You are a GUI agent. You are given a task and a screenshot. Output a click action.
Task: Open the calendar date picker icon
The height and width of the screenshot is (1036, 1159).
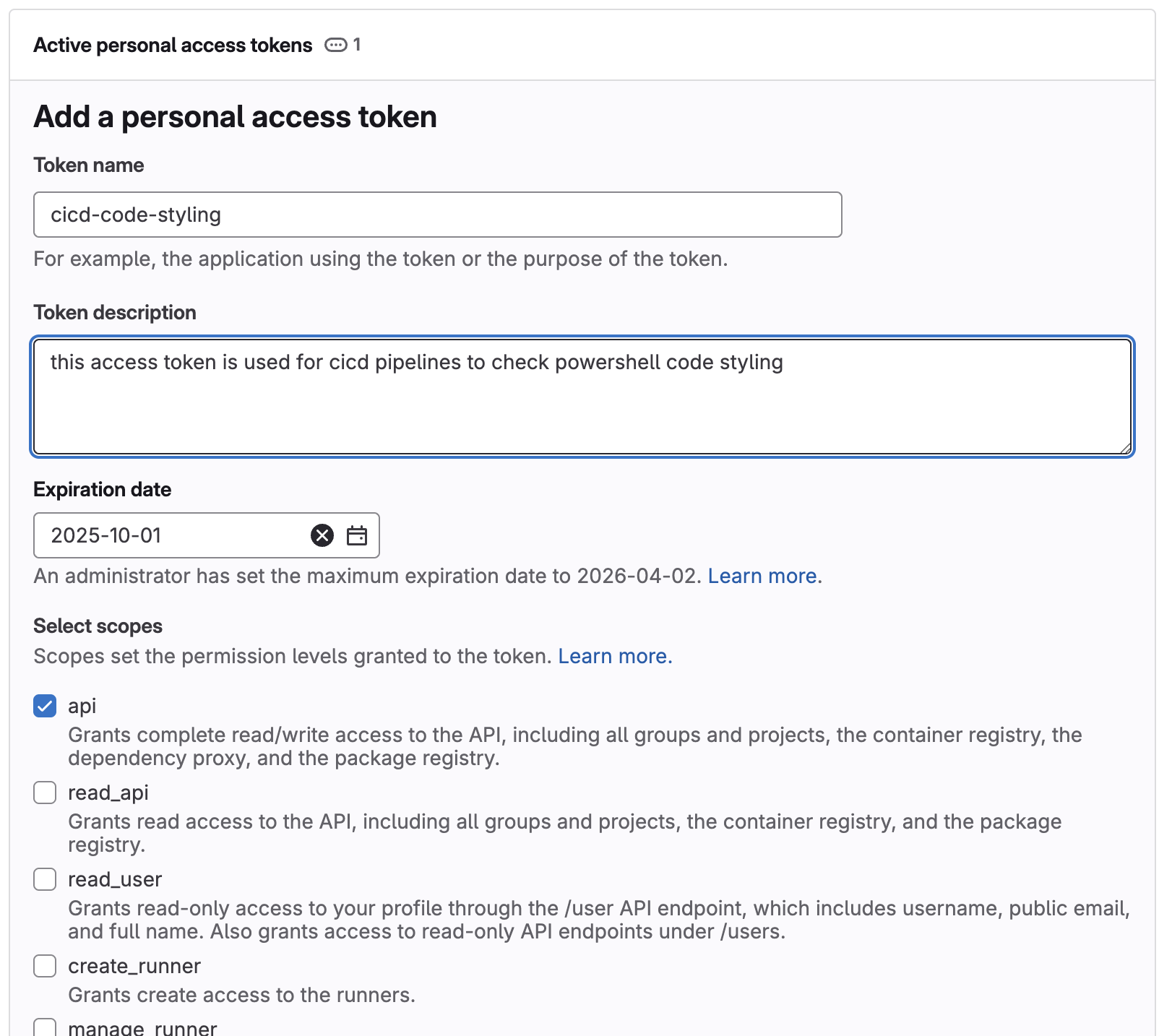tap(357, 535)
